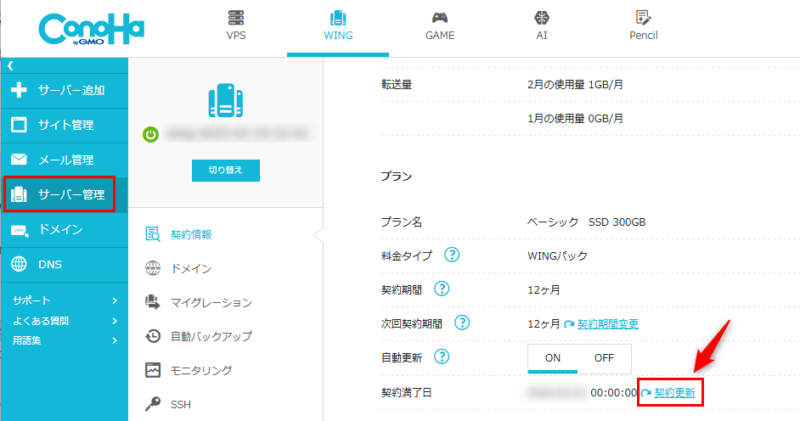Select the 1月の使用量 0GB/月 text

575,119
